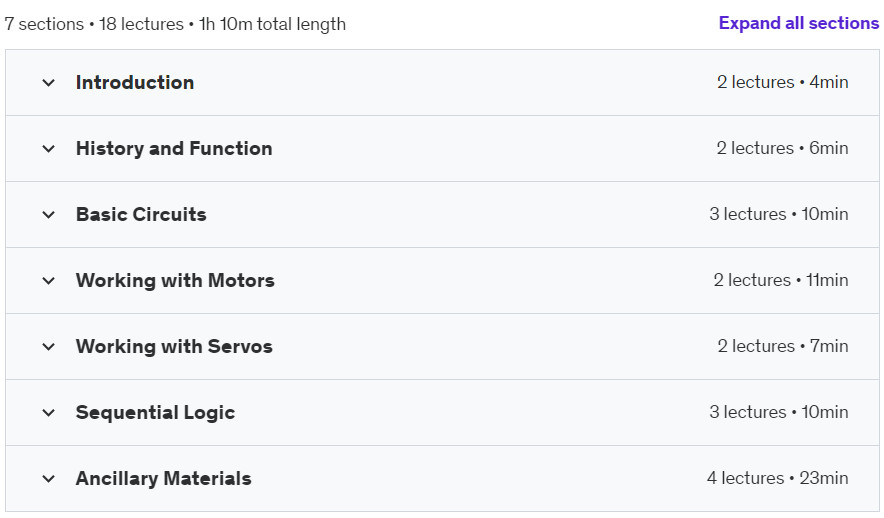This screenshot has width=884, height=518.
Task: Expand the Basic Circuits section title
Action: click(x=141, y=215)
